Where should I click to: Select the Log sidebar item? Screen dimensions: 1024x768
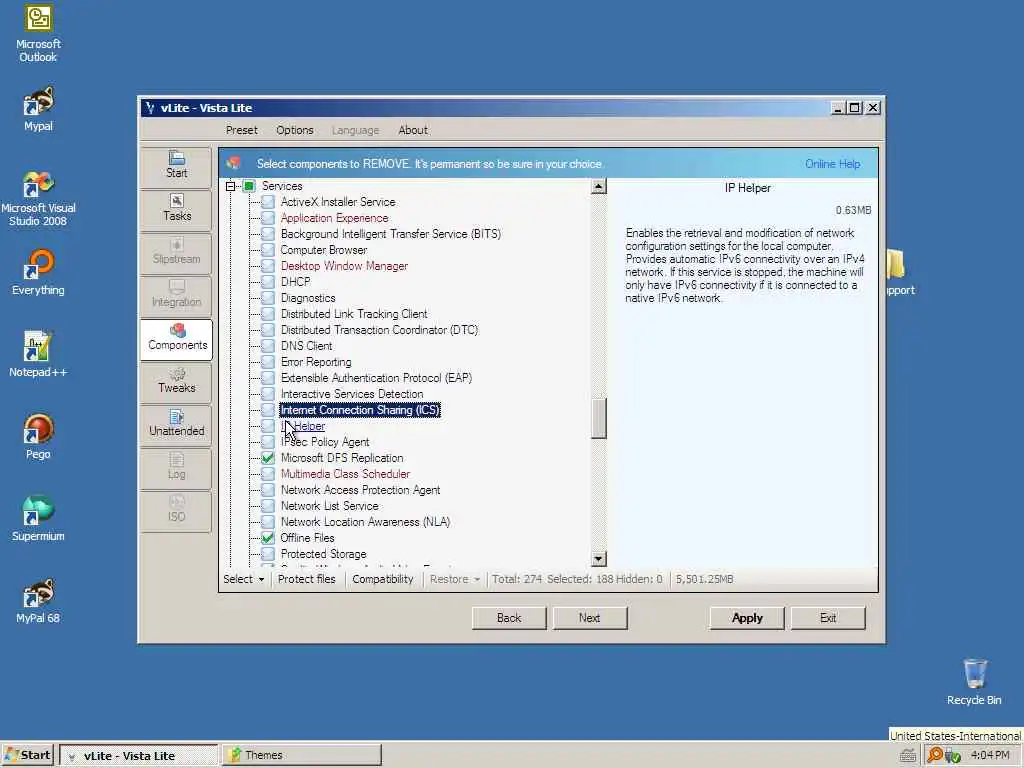[176, 467]
